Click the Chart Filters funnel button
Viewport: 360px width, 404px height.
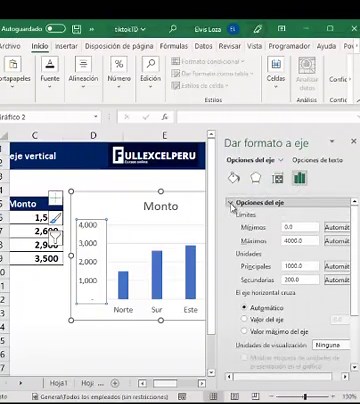[55, 238]
